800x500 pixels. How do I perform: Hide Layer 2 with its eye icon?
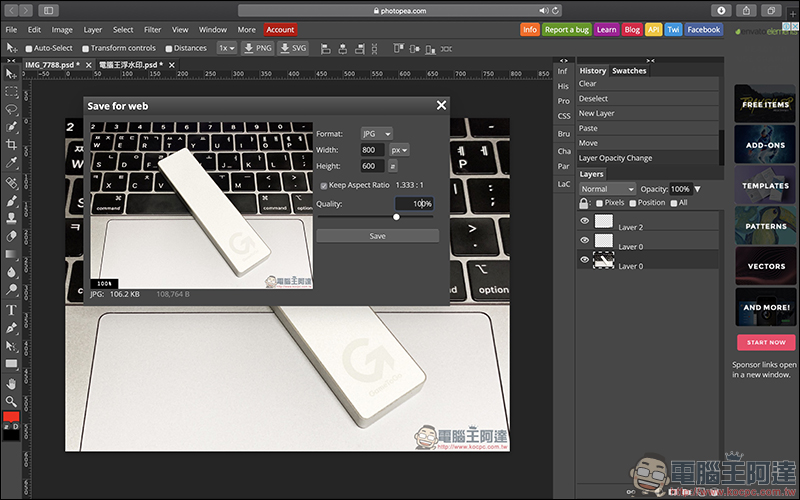coord(585,221)
